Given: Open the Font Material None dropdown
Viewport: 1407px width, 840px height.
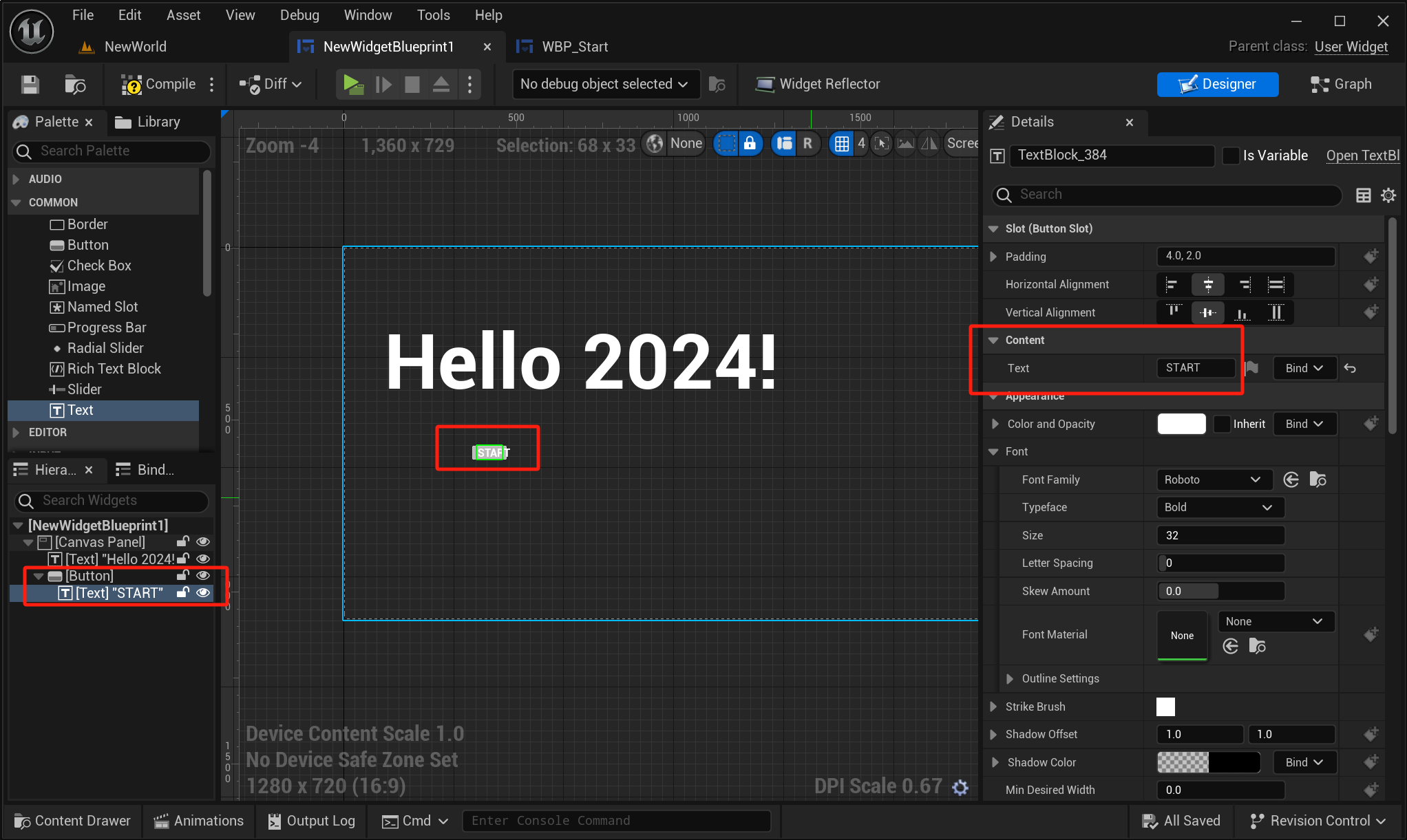Looking at the screenshot, I should pyautogui.click(x=1276, y=621).
